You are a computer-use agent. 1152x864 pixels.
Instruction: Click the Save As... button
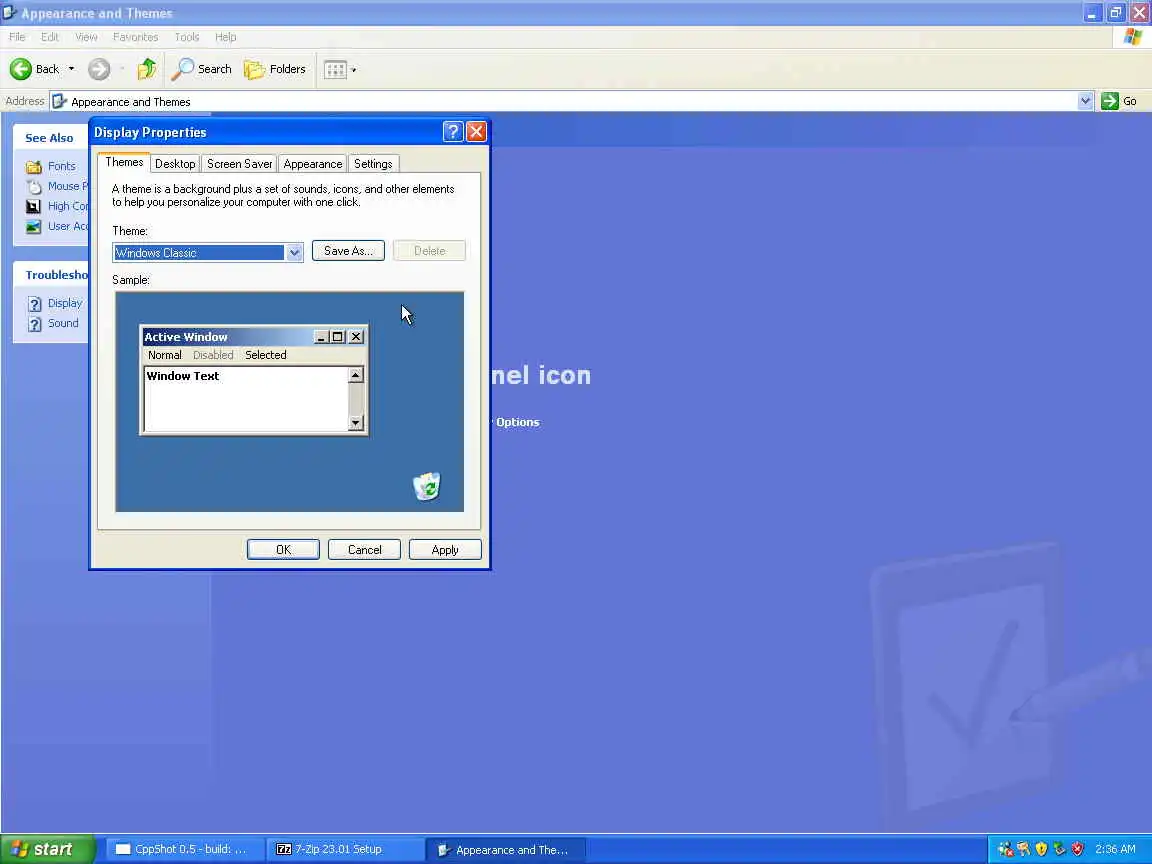click(x=348, y=251)
